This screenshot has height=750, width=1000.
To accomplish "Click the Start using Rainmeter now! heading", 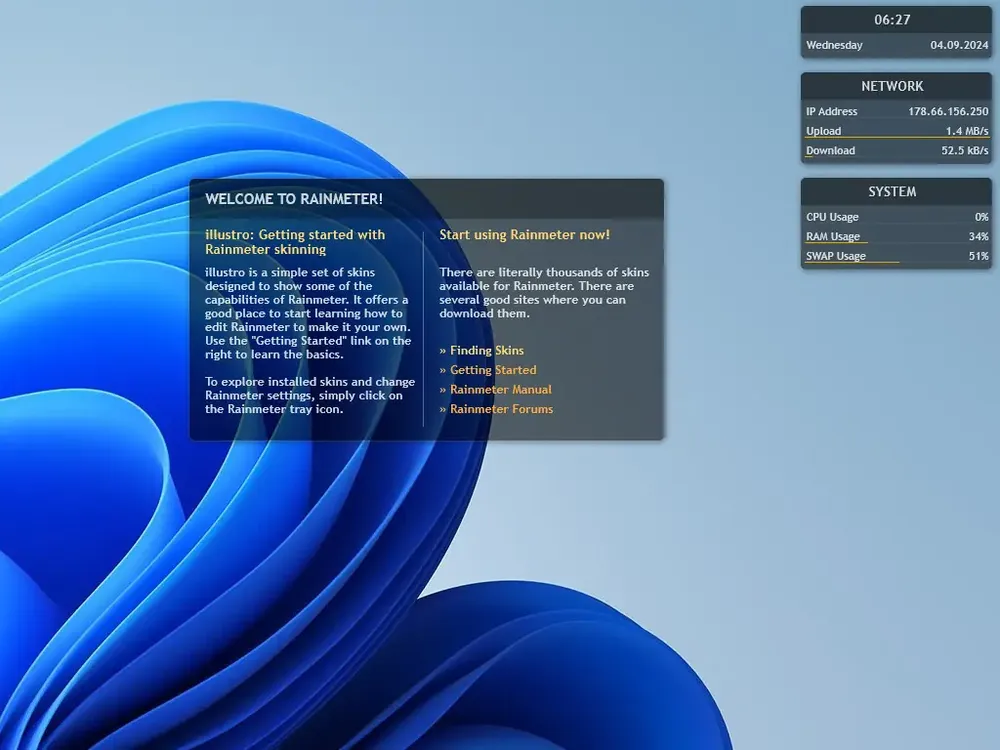I will pos(524,235).
